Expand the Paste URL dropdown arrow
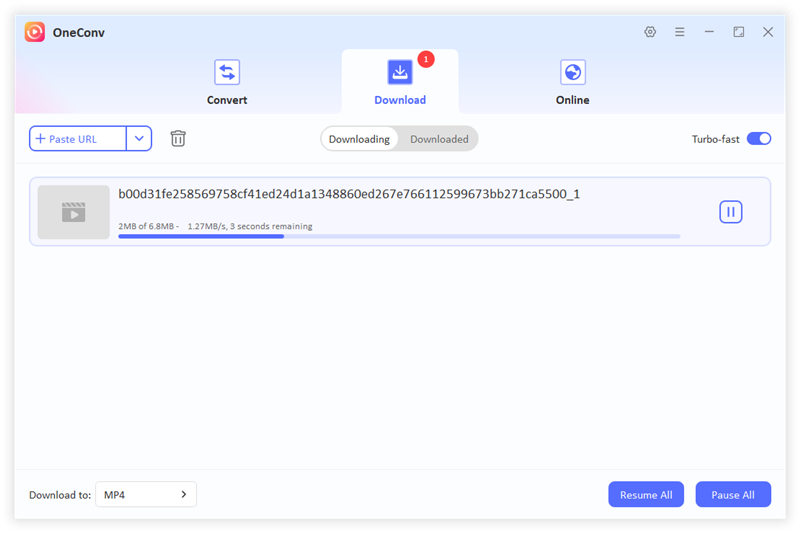 pos(139,139)
